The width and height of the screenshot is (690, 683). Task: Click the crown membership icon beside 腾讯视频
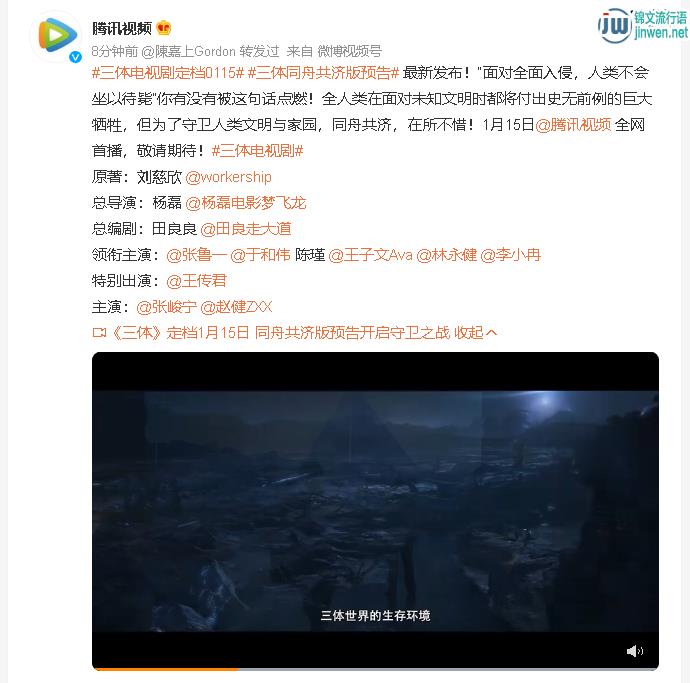(164, 28)
